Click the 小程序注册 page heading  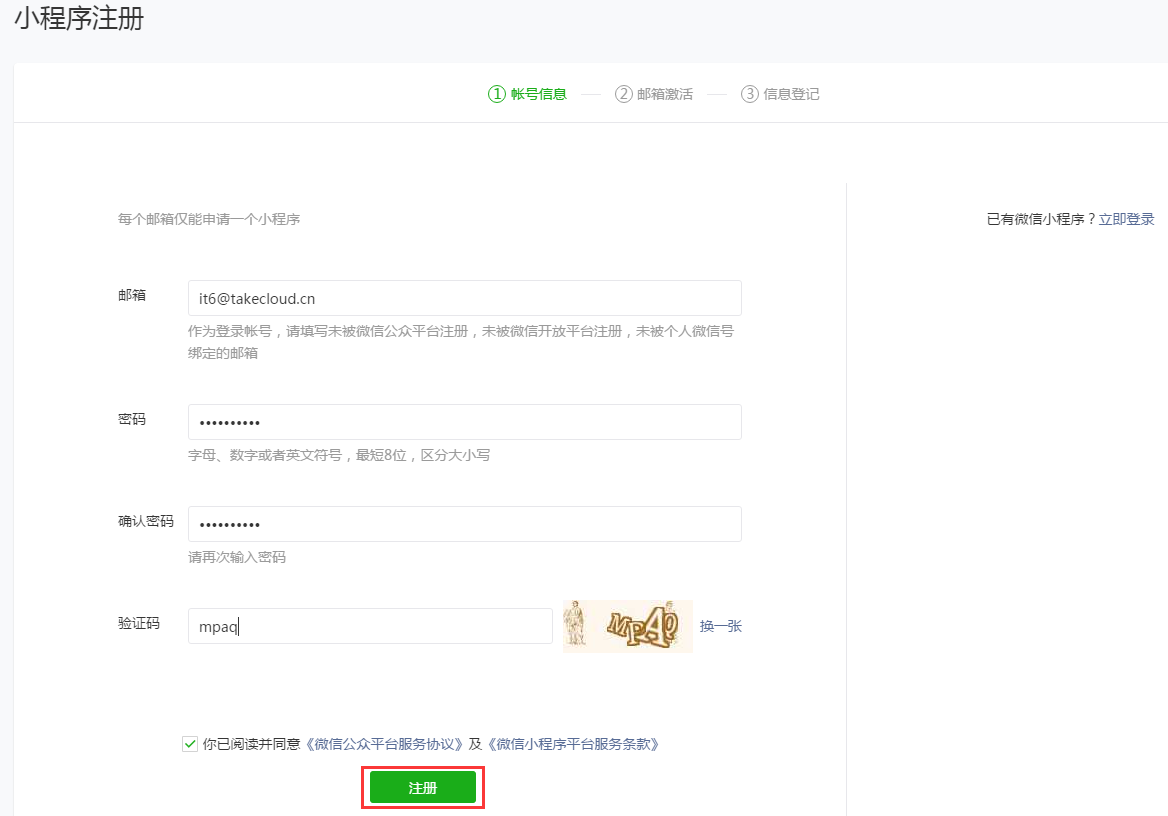[x=79, y=18]
